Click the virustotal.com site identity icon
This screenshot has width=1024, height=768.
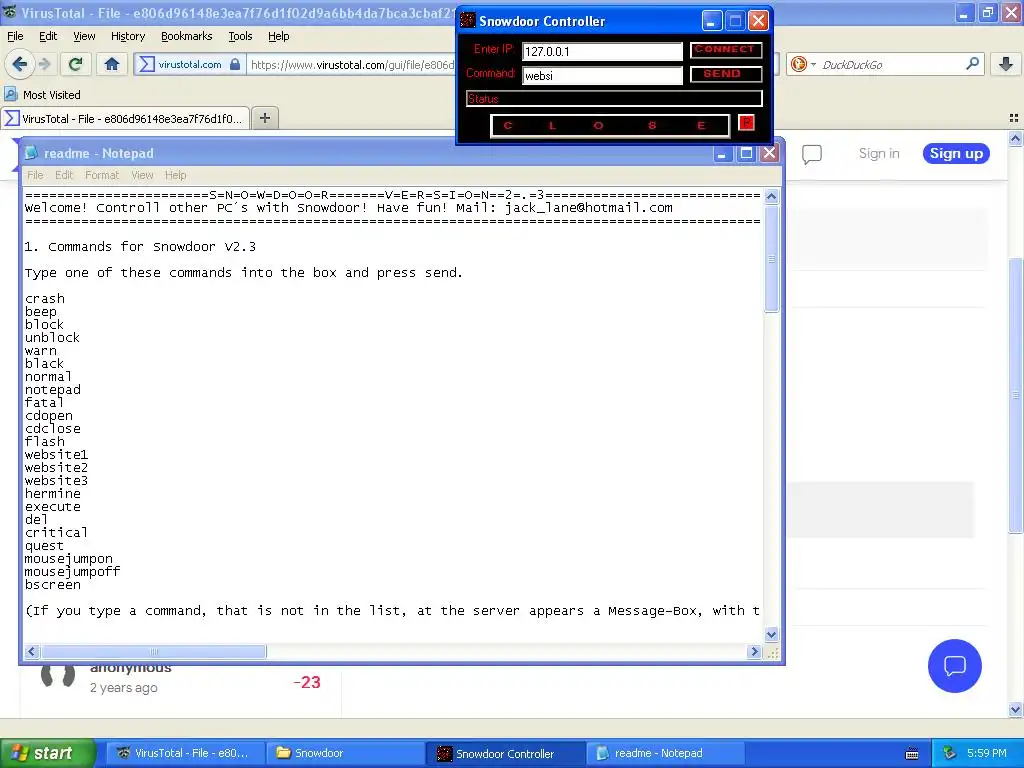147,64
